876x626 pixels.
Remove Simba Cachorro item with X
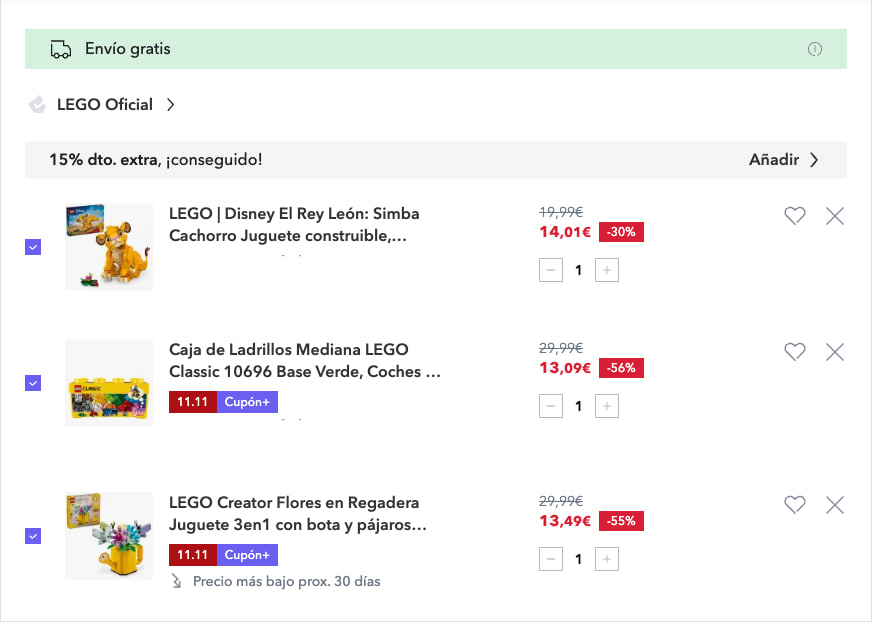pos(835,216)
